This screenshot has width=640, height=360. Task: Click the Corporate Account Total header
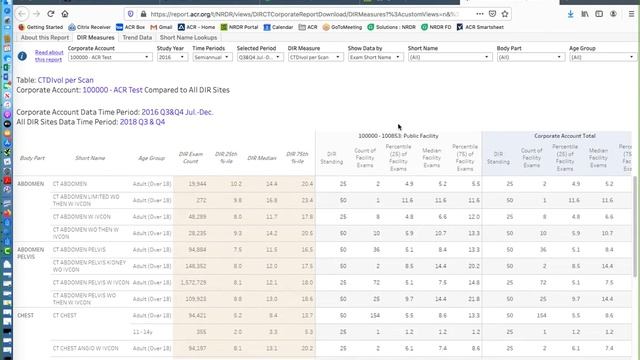[565, 136]
